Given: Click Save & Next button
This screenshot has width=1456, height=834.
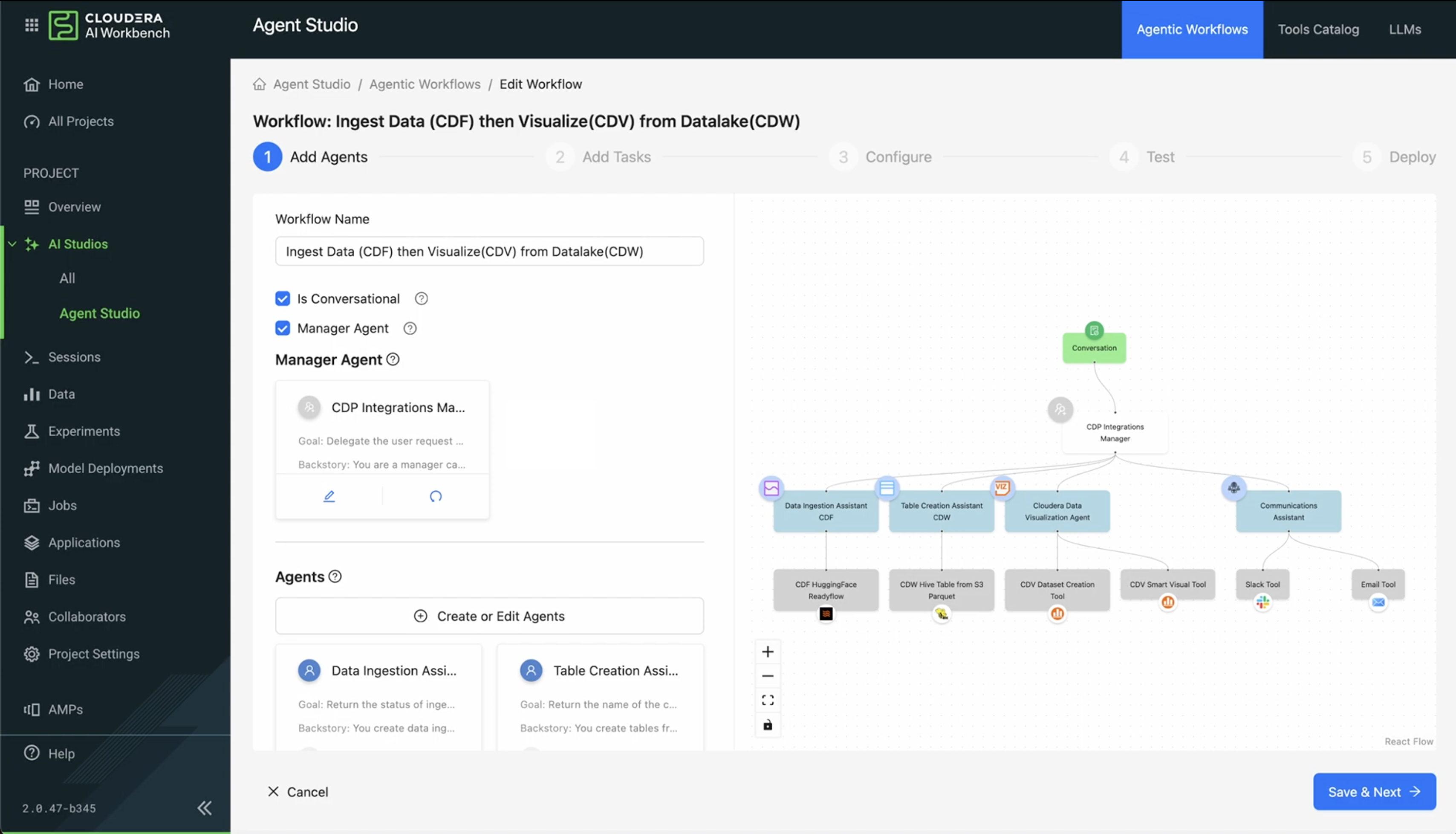Looking at the screenshot, I should pos(1374,792).
